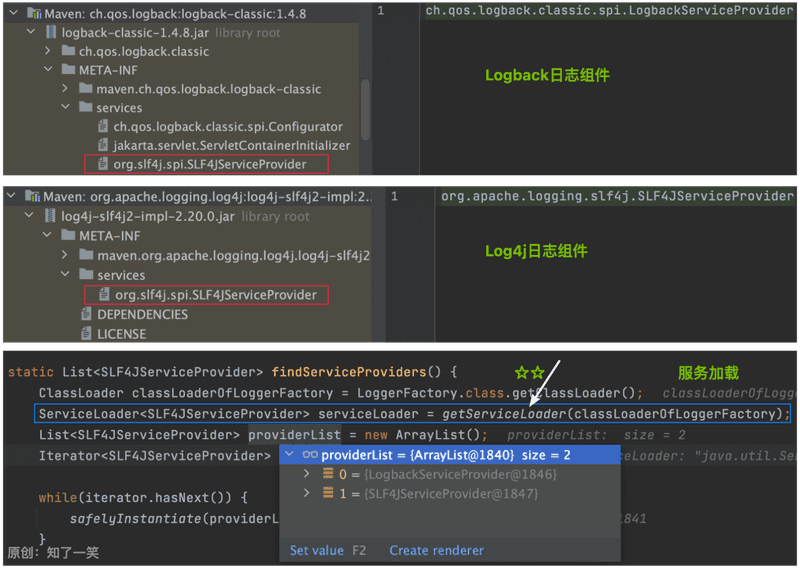
Task: Click the log4j SLF4JServiceProvider file icon
Action: (104, 293)
